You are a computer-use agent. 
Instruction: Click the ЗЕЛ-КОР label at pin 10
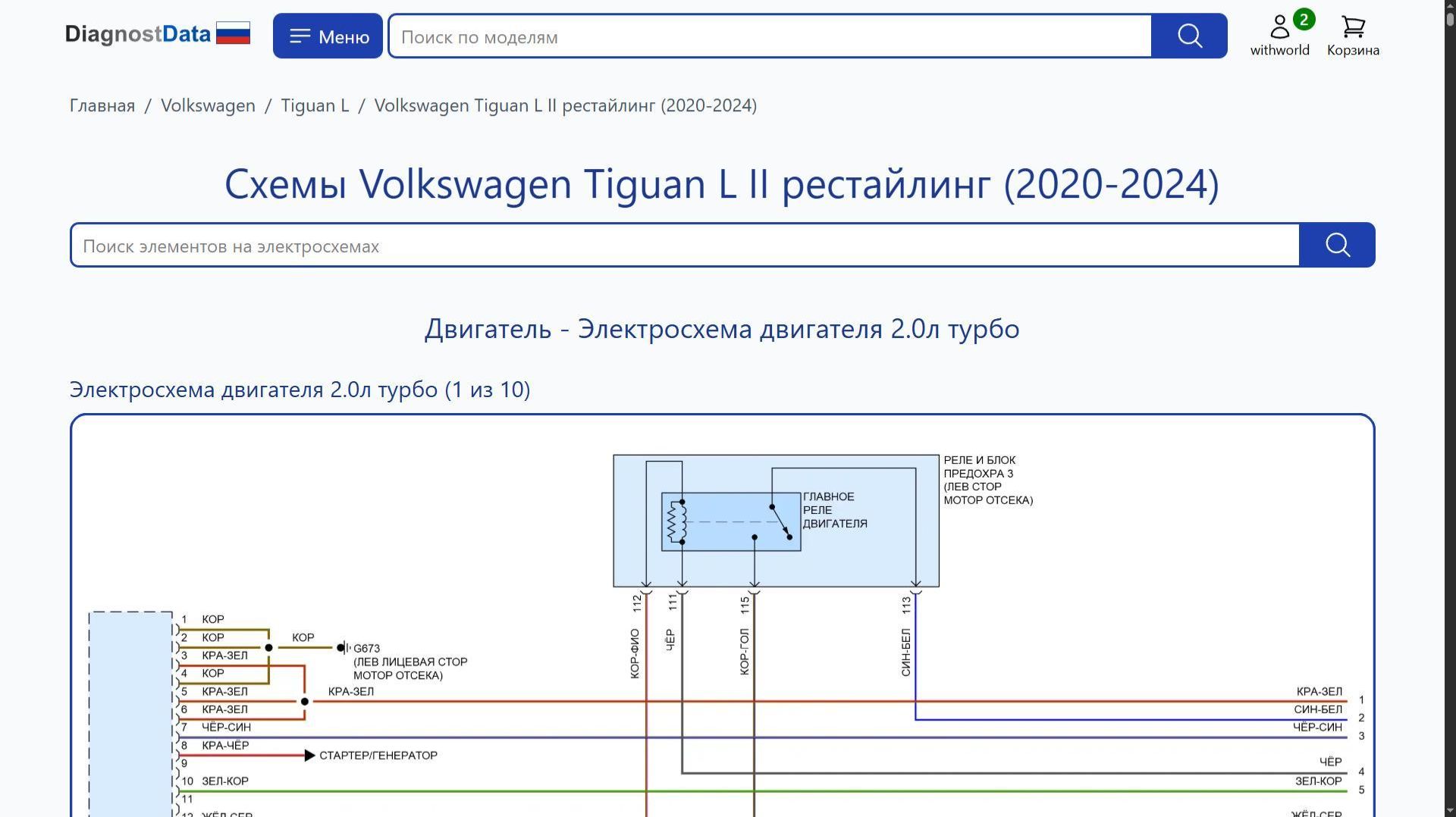tap(225, 781)
